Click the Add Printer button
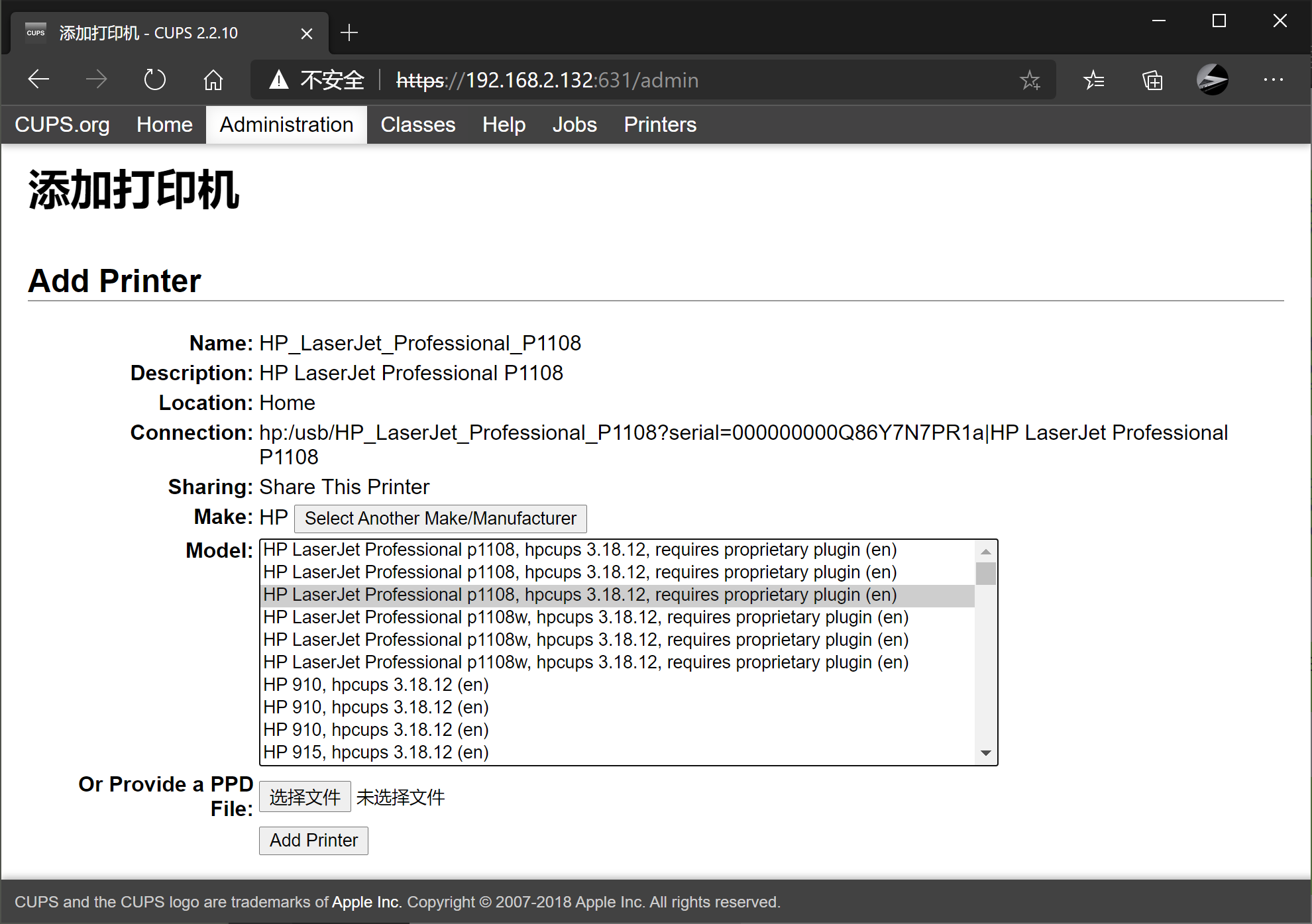The image size is (1312, 924). click(x=313, y=840)
